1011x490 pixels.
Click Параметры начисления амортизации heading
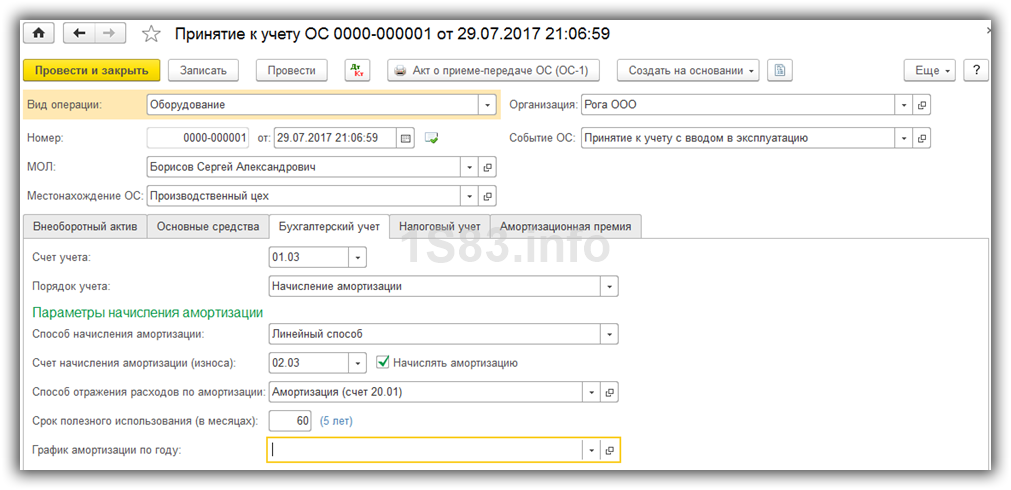(x=148, y=313)
